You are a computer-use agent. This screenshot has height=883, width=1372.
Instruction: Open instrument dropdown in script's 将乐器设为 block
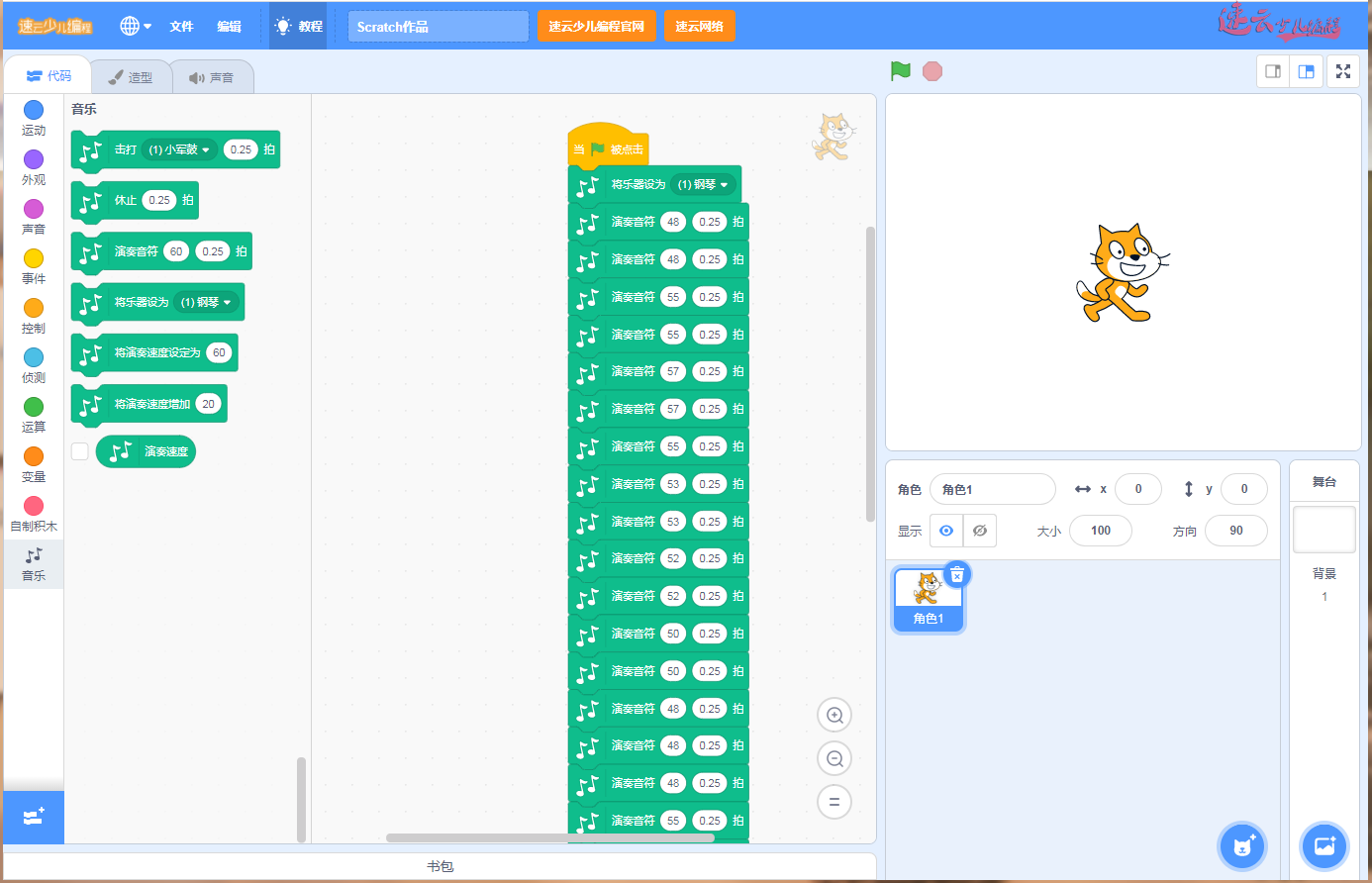coord(724,185)
